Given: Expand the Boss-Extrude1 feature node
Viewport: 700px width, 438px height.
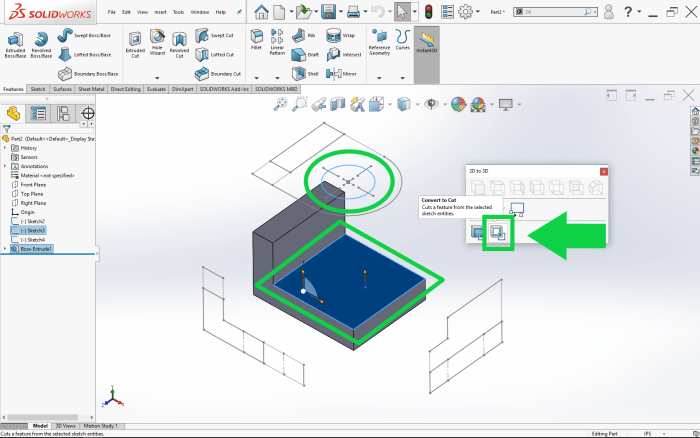Looking at the screenshot, I should 5,249.
